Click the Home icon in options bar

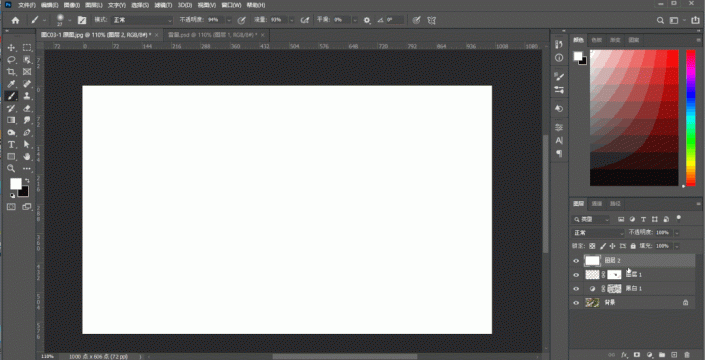pos(15,20)
